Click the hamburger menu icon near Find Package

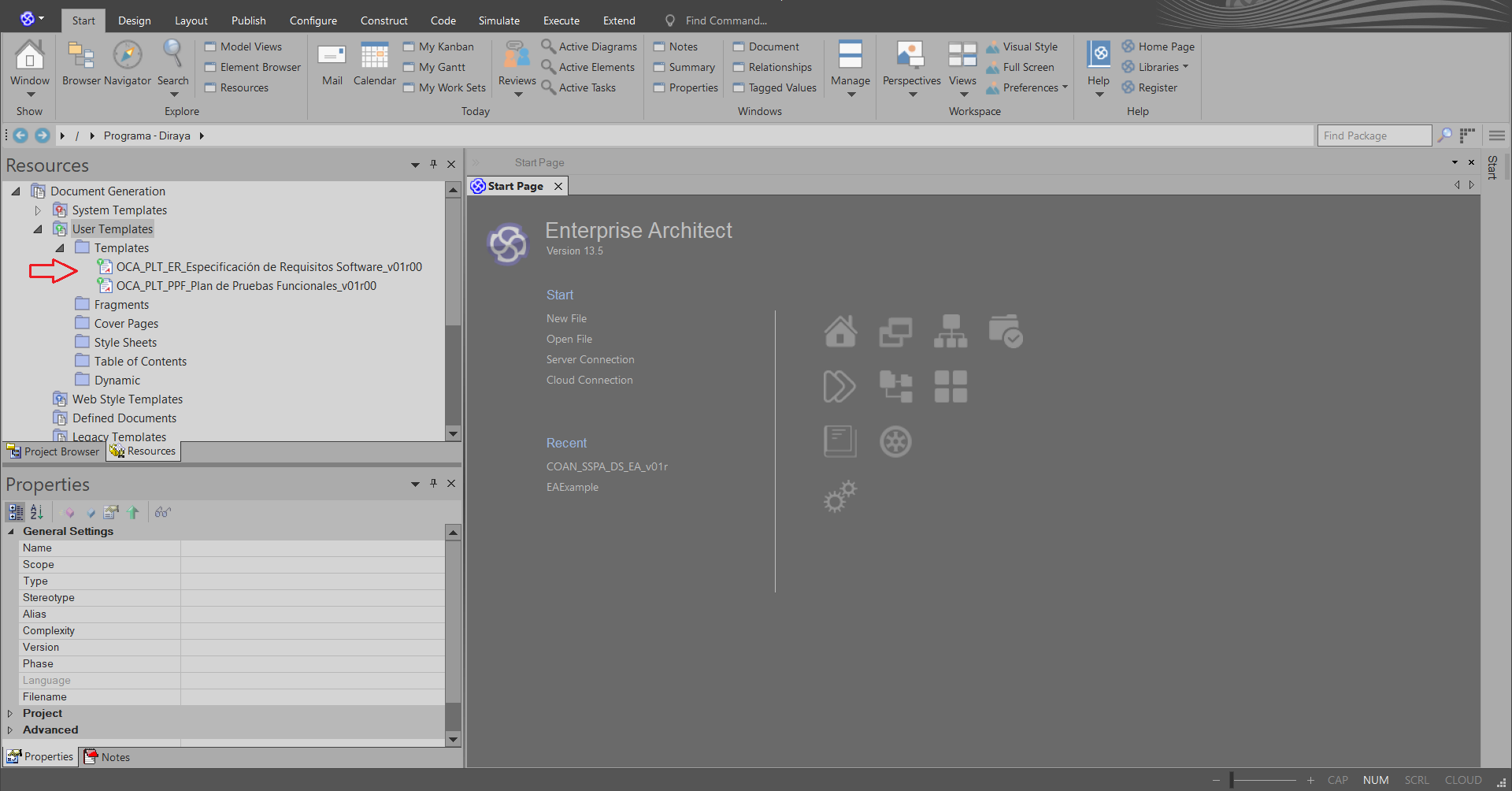[1497, 136]
